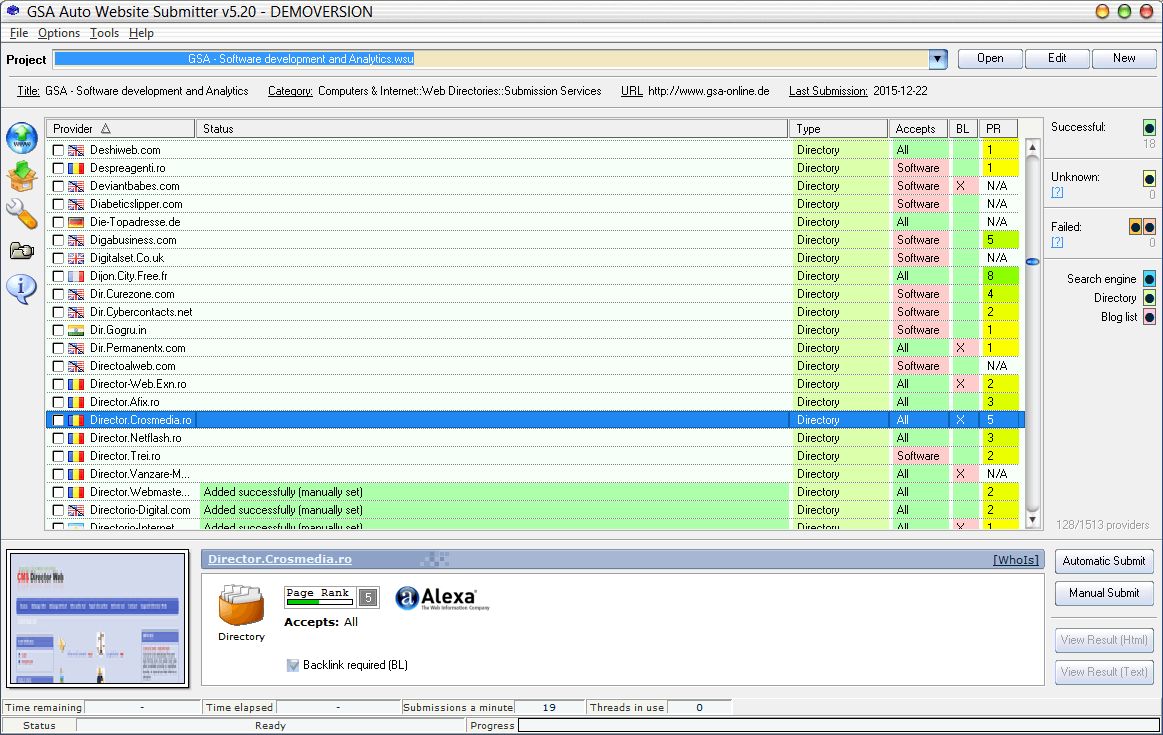
Task: Open the wrench tools sidebar icon
Action: pyautogui.click(x=22, y=214)
